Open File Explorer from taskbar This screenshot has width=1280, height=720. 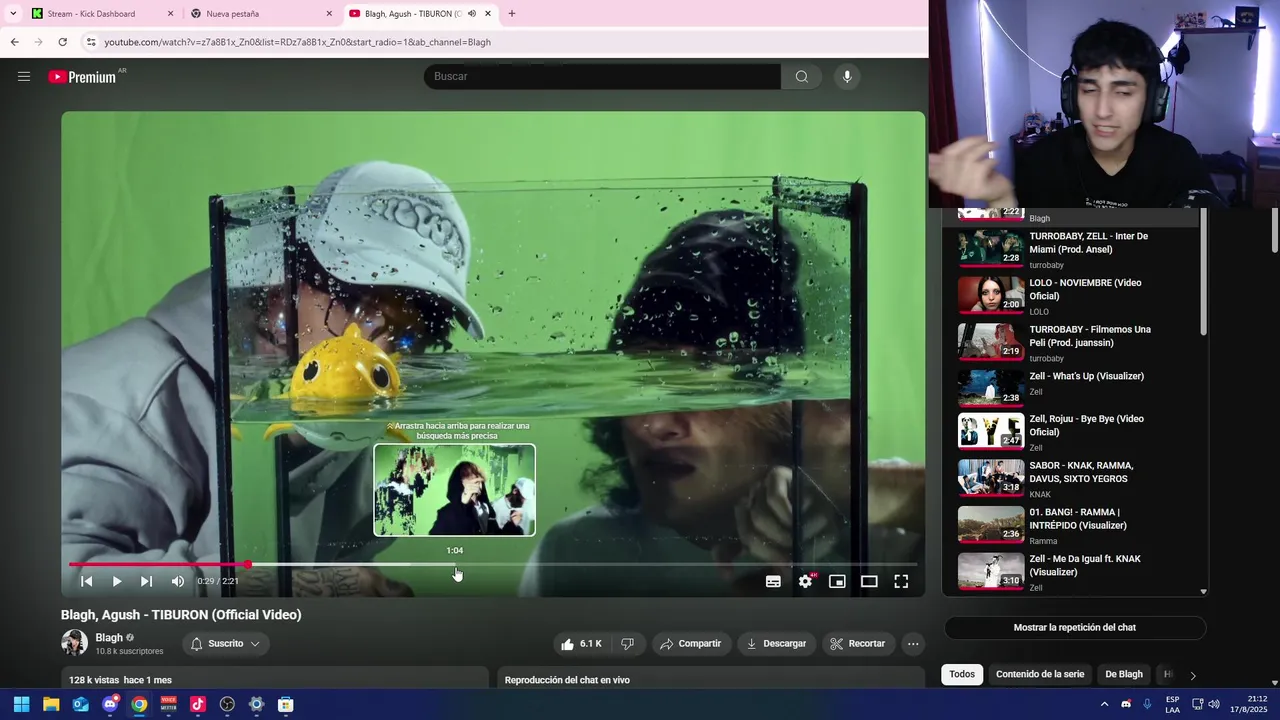pyautogui.click(x=51, y=704)
